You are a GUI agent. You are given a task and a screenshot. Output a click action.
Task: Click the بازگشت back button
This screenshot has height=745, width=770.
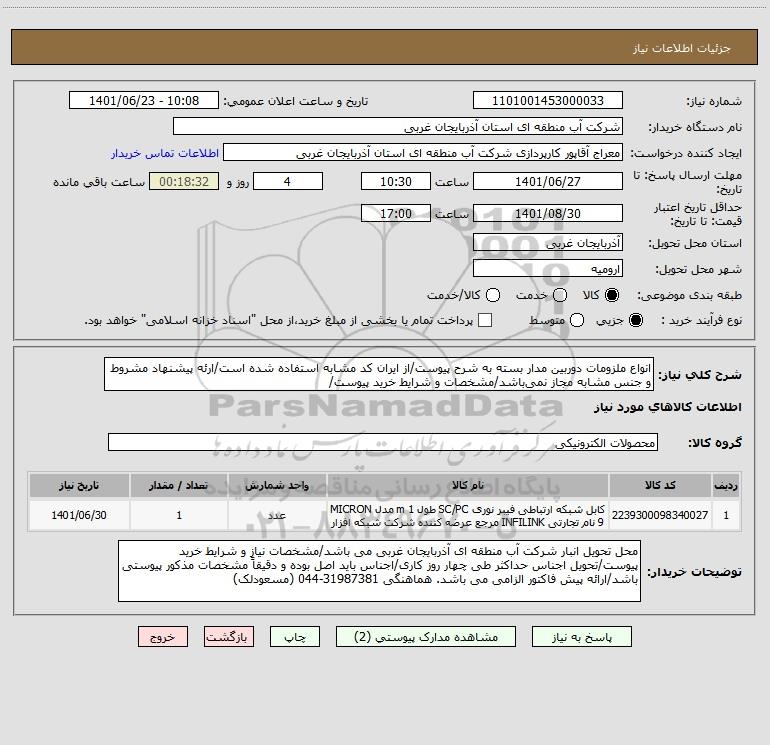coord(229,637)
